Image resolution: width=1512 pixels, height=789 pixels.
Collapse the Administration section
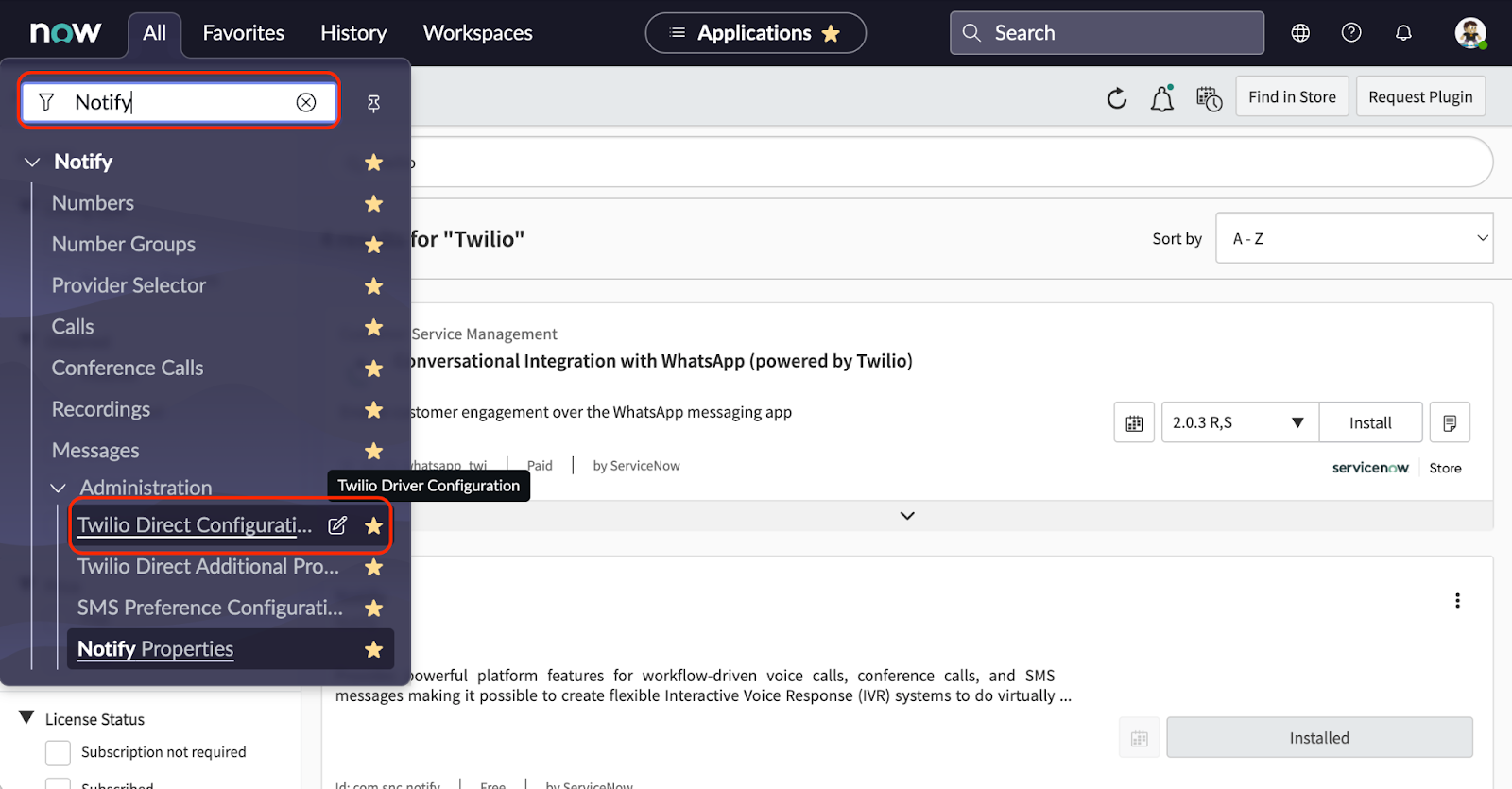[x=59, y=489]
